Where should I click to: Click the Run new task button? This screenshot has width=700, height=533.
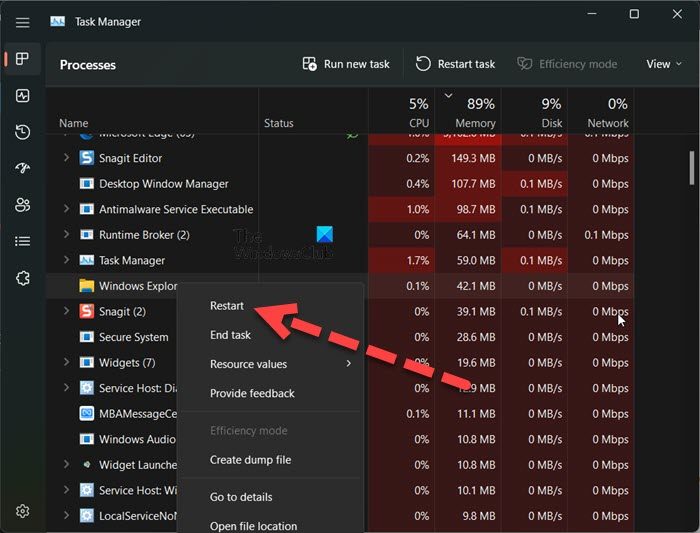click(x=346, y=64)
